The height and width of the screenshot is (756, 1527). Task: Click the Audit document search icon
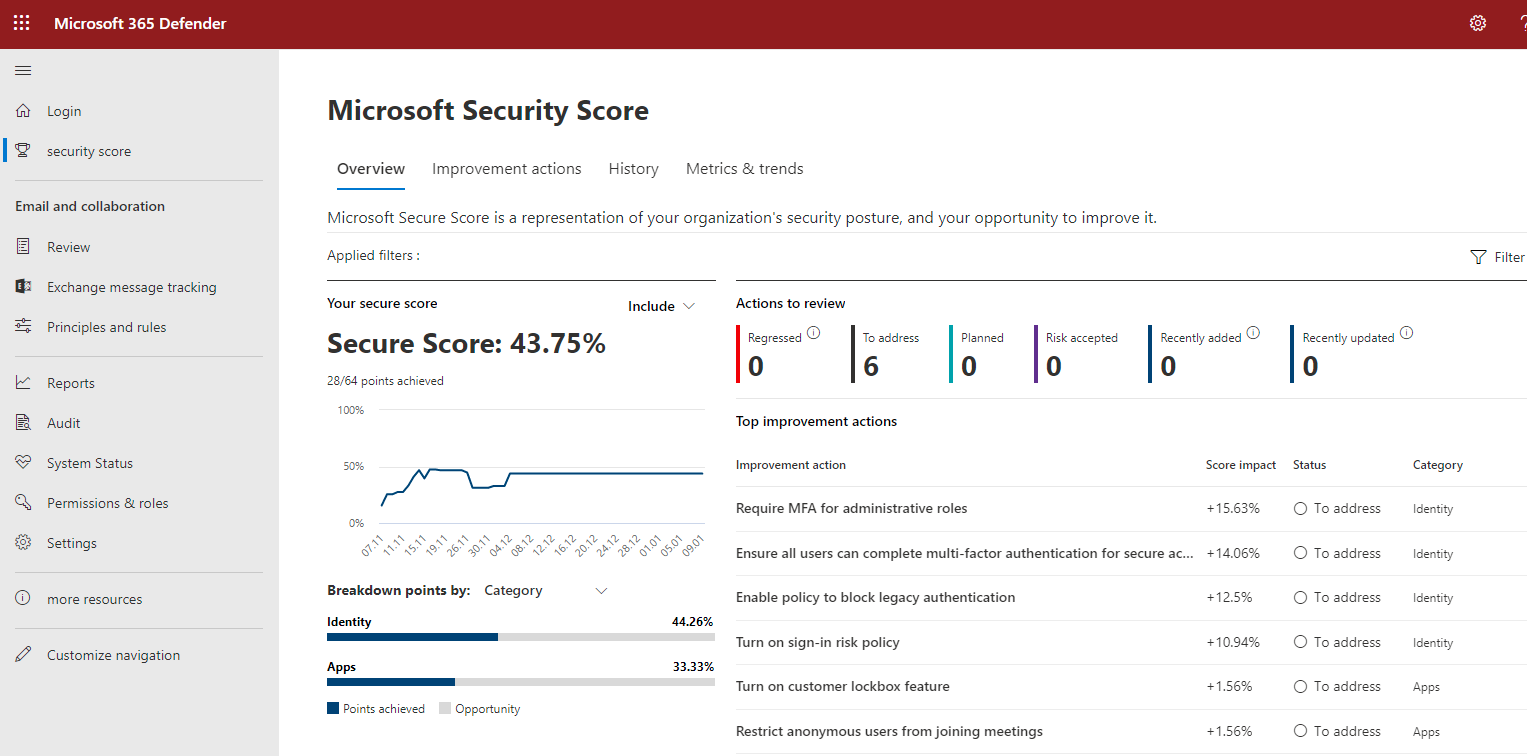coord(23,423)
